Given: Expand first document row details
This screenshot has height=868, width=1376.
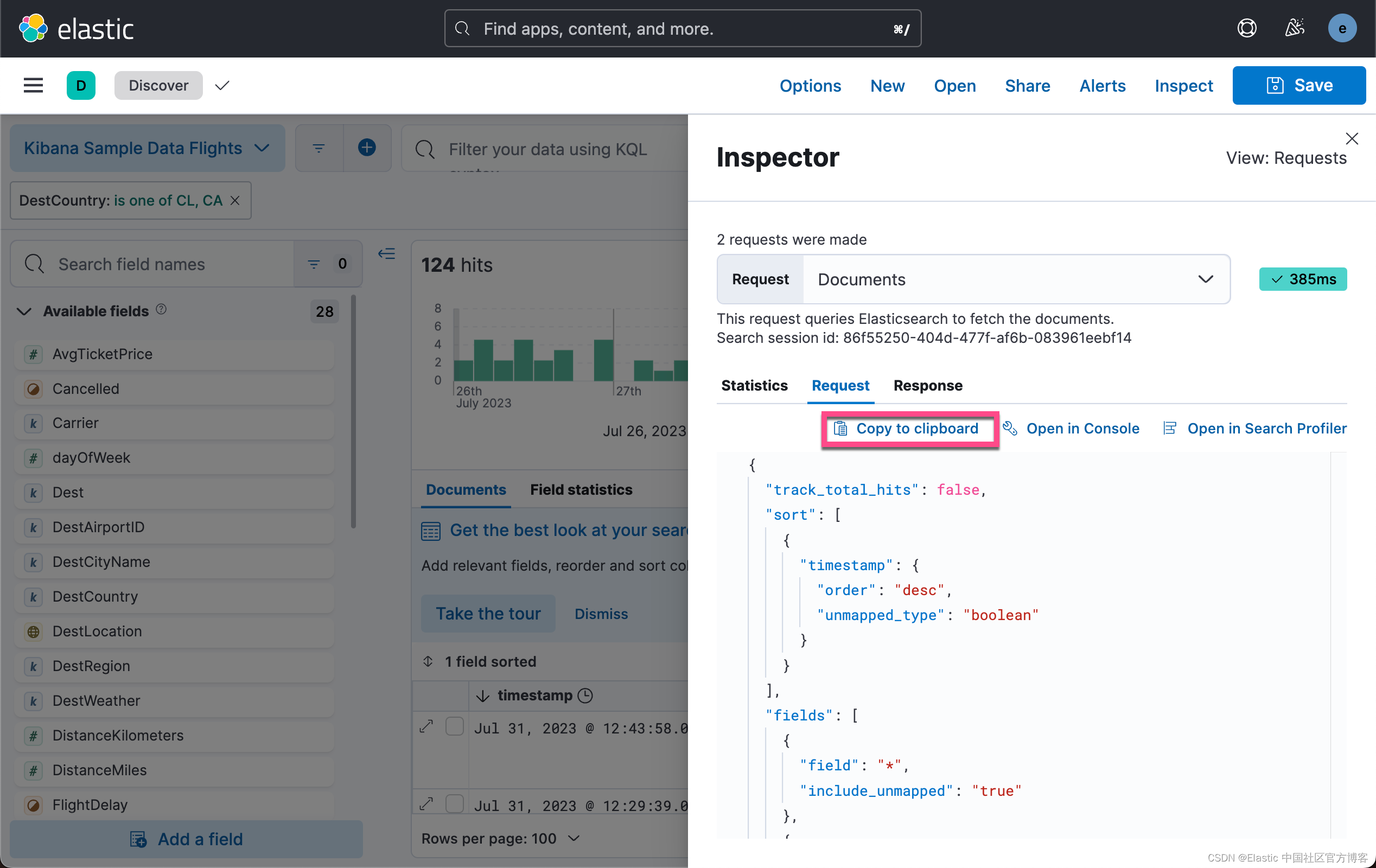Looking at the screenshot, I should pyautogui.click(x=426, y=727).
